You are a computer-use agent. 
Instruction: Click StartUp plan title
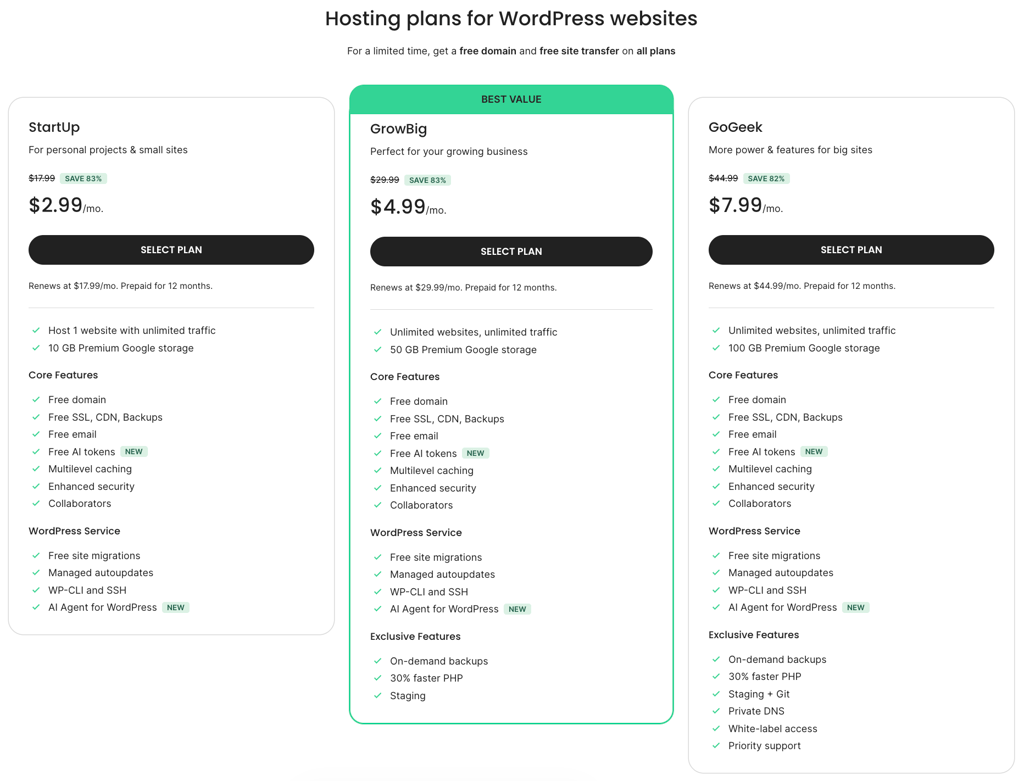pos(54,127)
